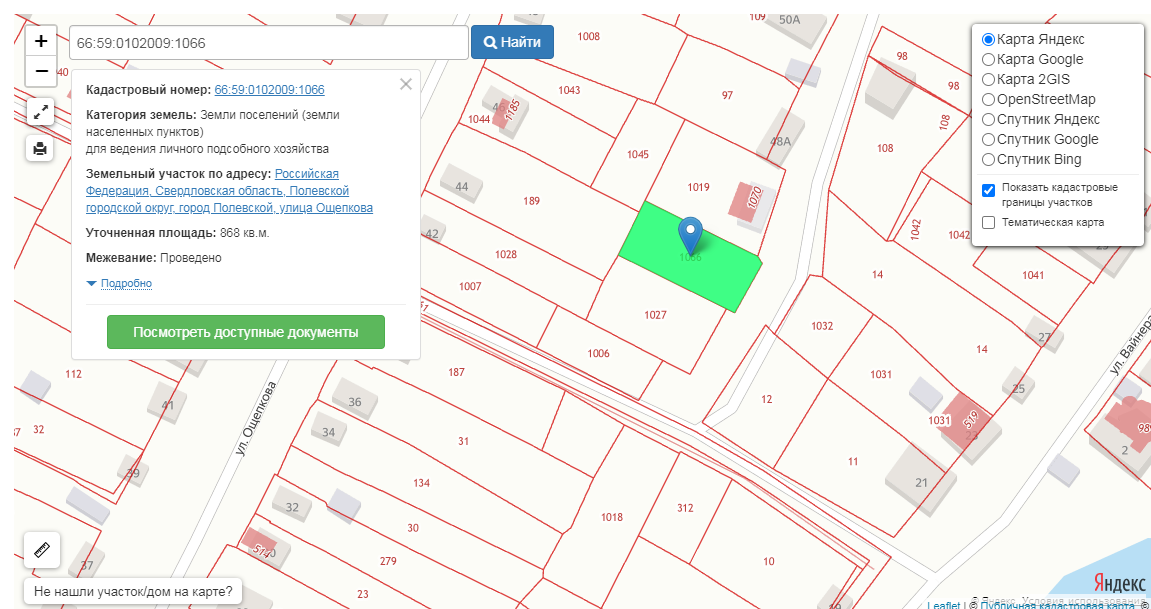Select Спутник Яндекс layer
The height and width of the screenshot is (609, 1151).
(x=989, y=119)
